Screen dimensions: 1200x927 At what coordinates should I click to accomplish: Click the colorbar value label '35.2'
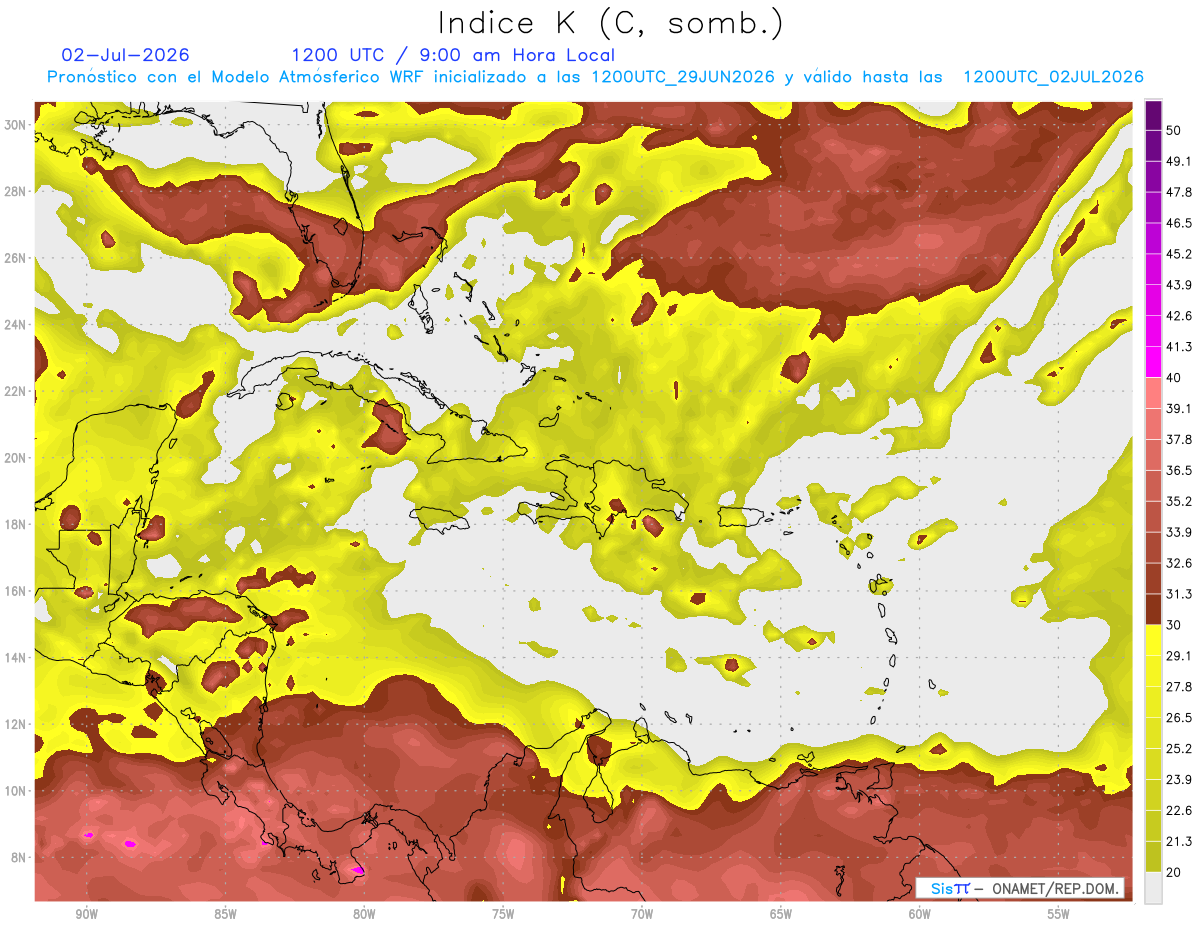[x=1178, y=501]
